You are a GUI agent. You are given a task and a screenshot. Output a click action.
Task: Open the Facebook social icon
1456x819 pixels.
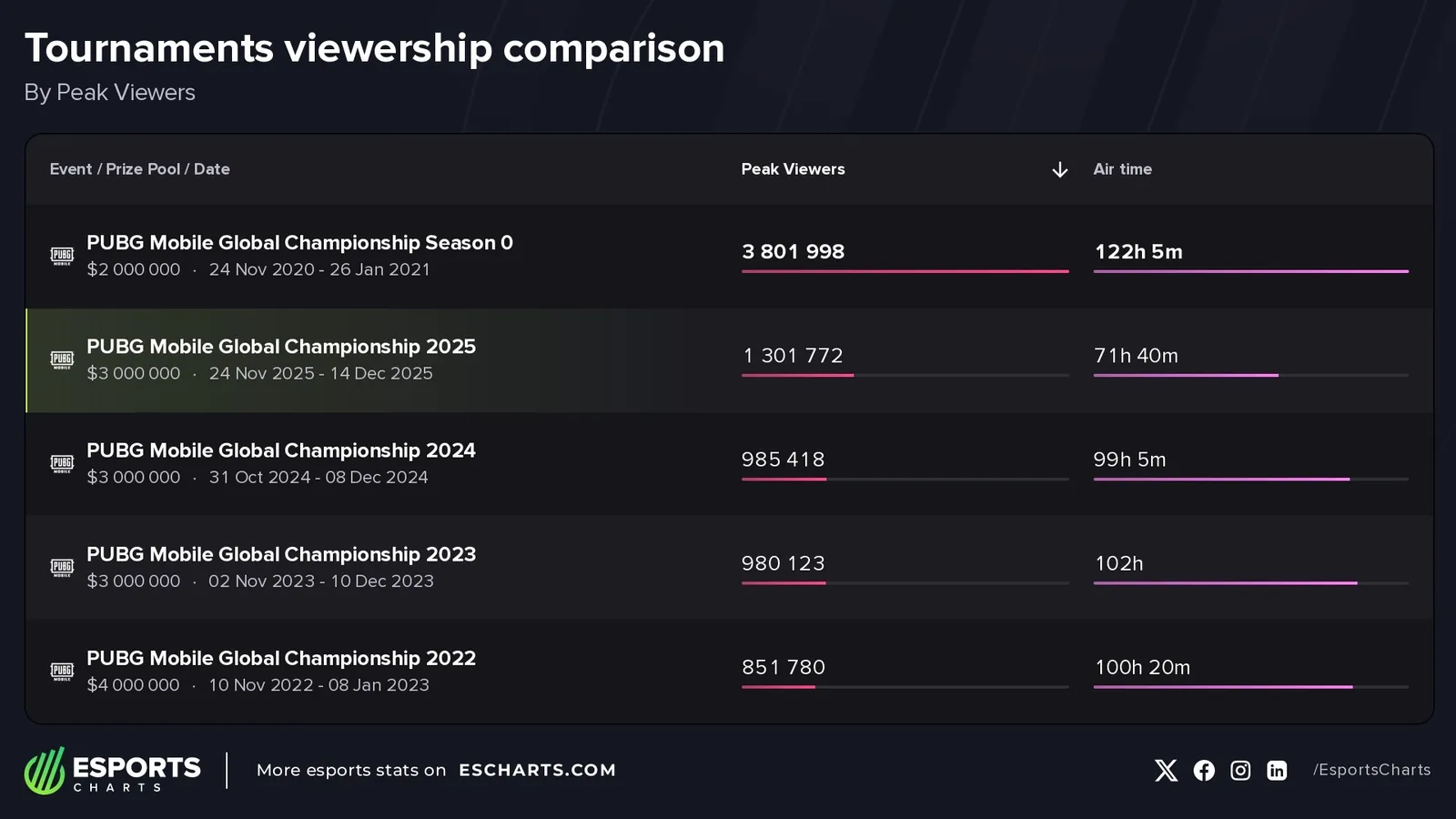pos(1204,771)
